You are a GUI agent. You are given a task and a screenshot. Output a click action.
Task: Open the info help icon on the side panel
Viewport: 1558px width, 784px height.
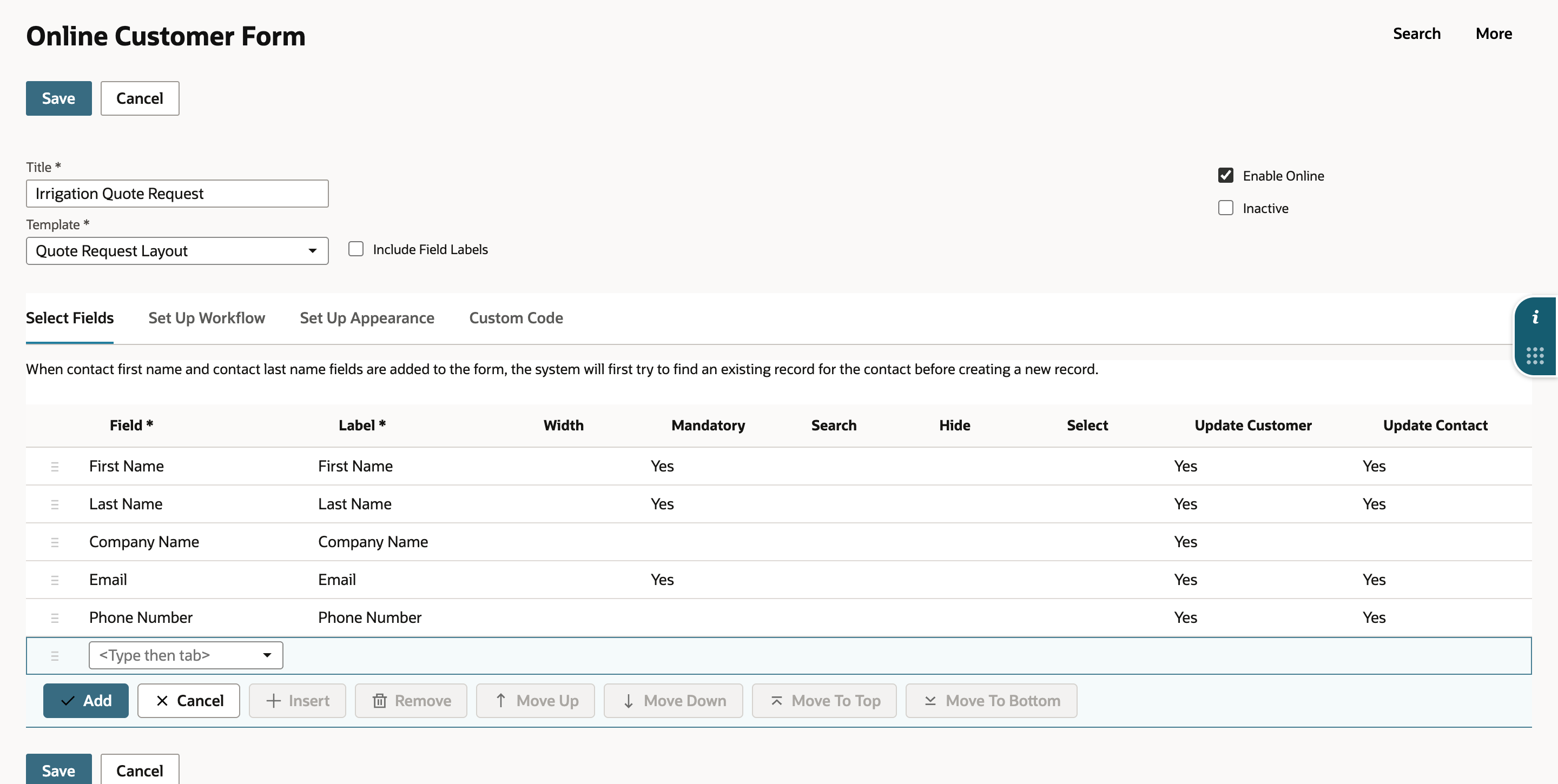click(x=1535, y=317)
